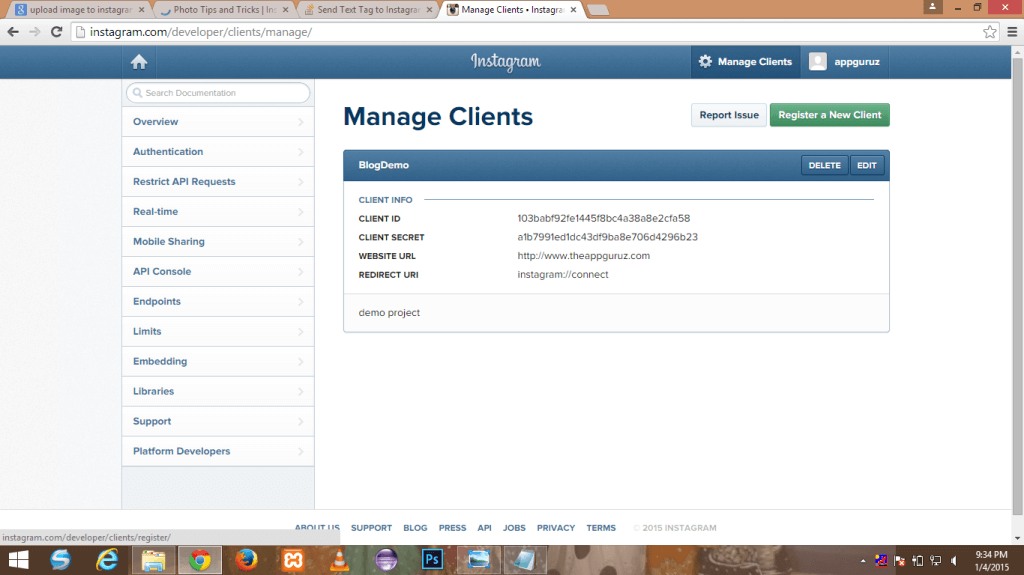Open File Explorer from taskbar
1024x575 pixels.
153,560
